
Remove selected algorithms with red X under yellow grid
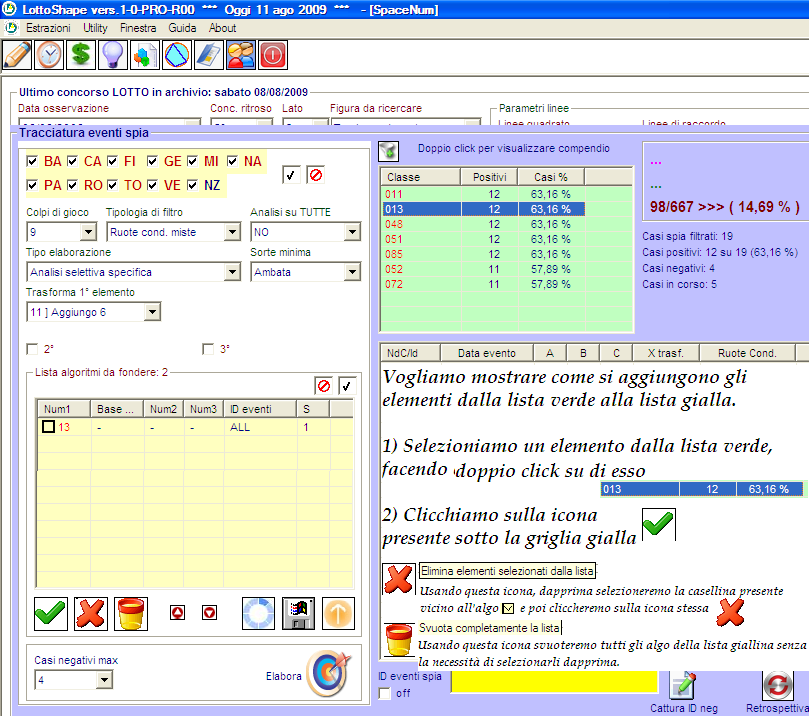[x=91, y=613]
